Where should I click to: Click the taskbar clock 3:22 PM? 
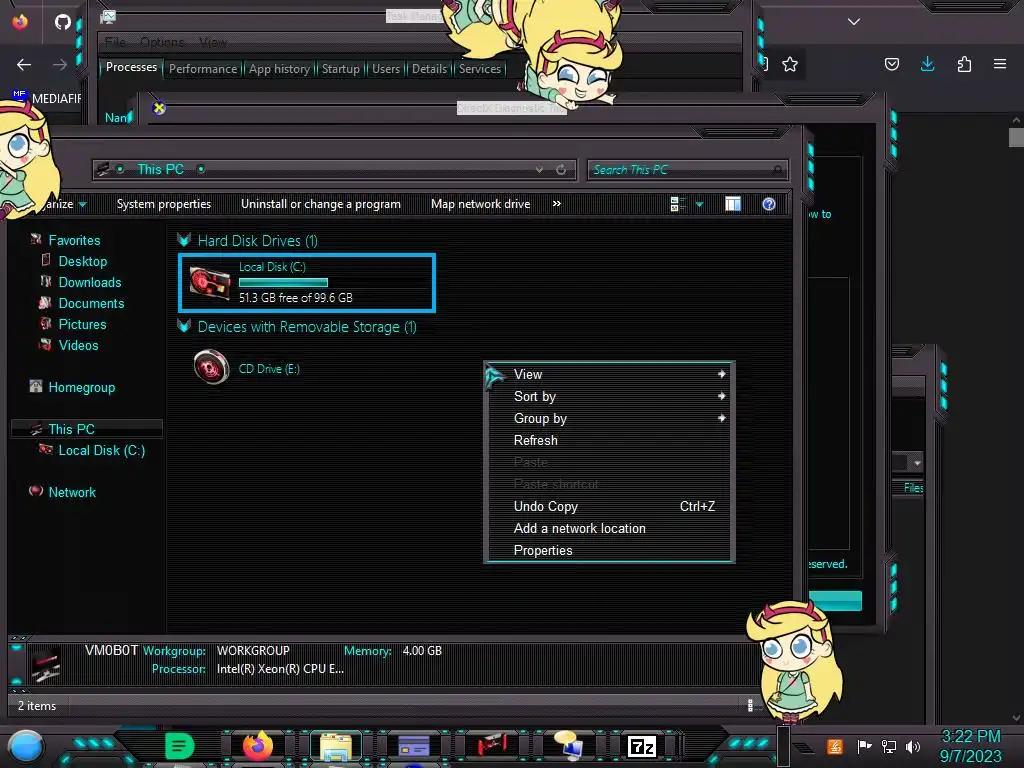[x=970, y=737]
